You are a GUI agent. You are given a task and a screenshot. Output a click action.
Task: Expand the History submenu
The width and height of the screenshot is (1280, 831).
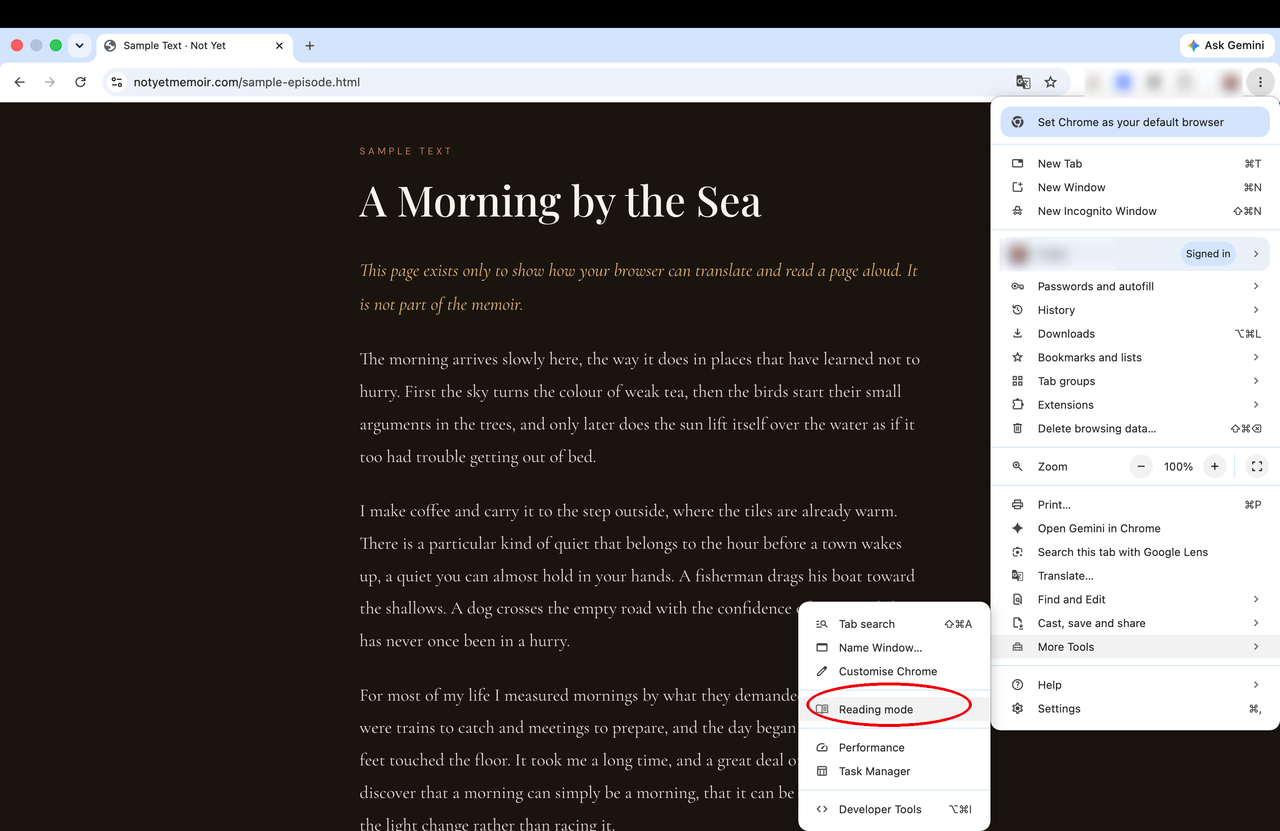1135,310
